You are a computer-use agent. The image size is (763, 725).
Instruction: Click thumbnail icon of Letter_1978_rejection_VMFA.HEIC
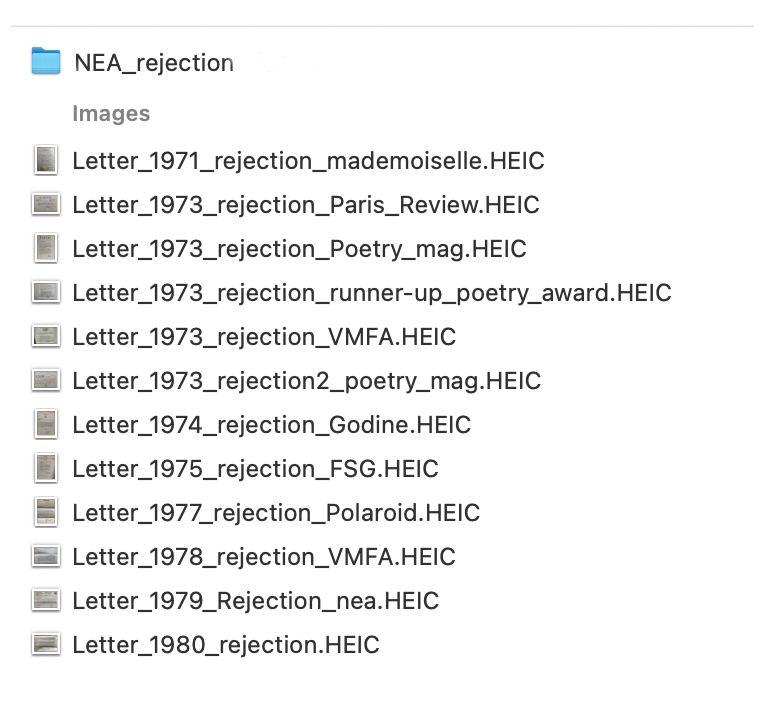[x=46, y=556]
